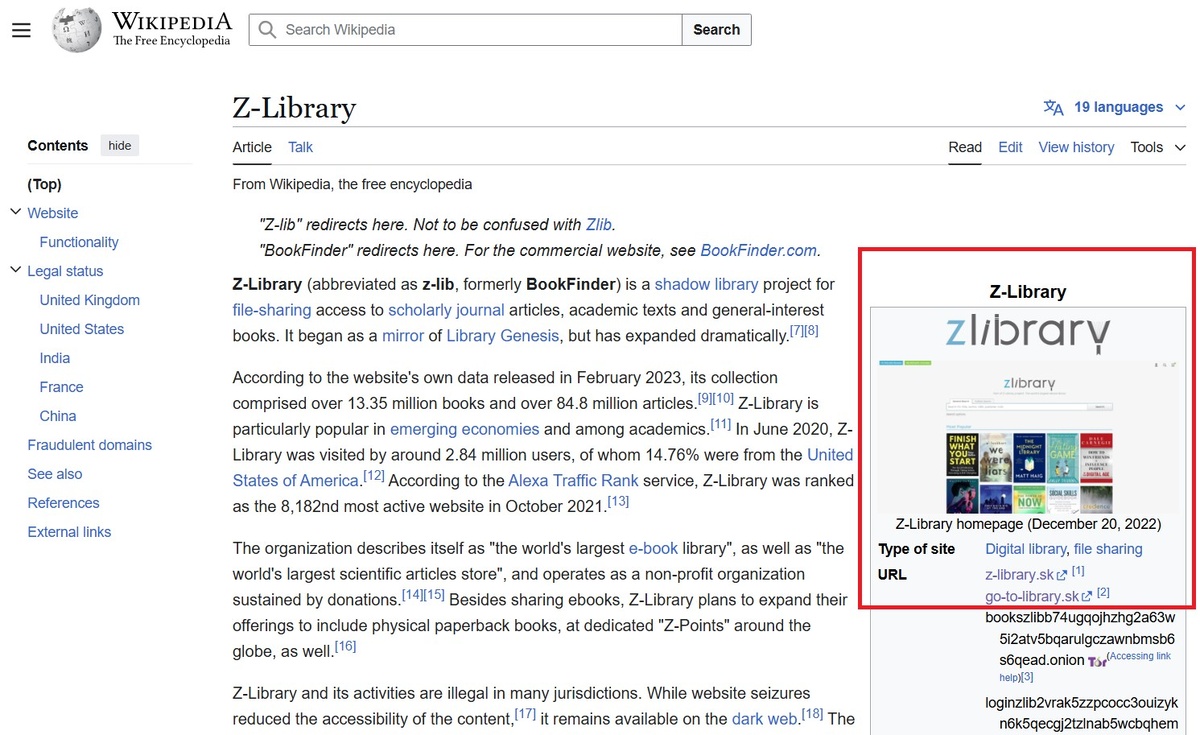Screen dimensions: 1200x735
Task: Switch to the Talk tab
Action: click(300, 147)
